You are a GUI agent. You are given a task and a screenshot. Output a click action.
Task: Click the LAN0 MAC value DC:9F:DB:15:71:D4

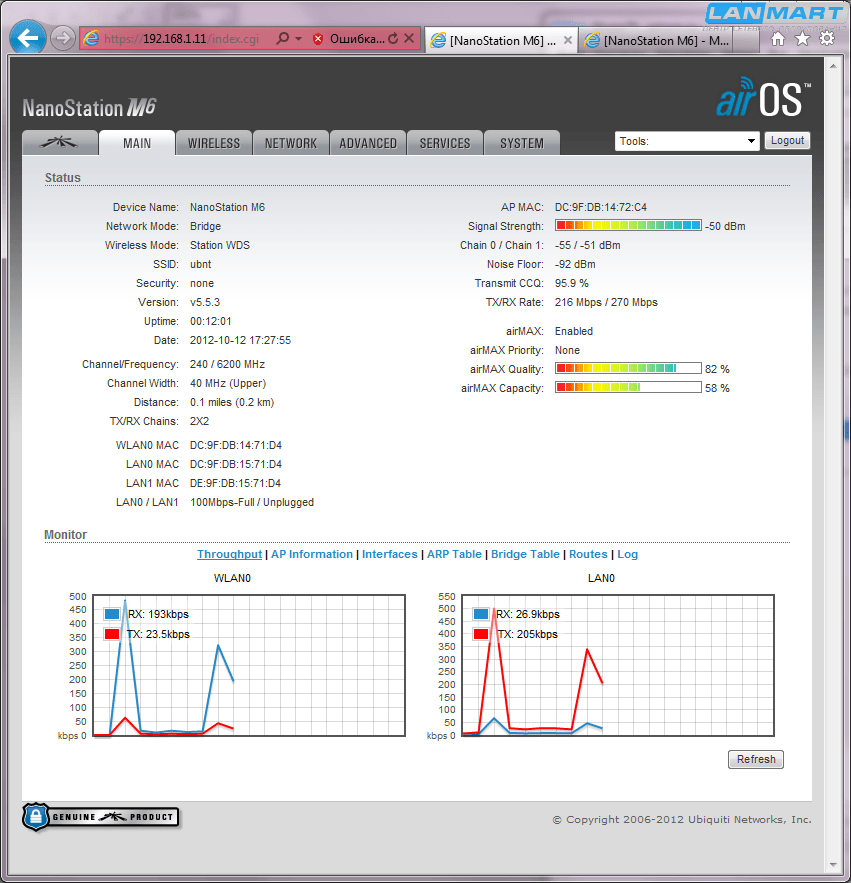[x=235, y=465]
